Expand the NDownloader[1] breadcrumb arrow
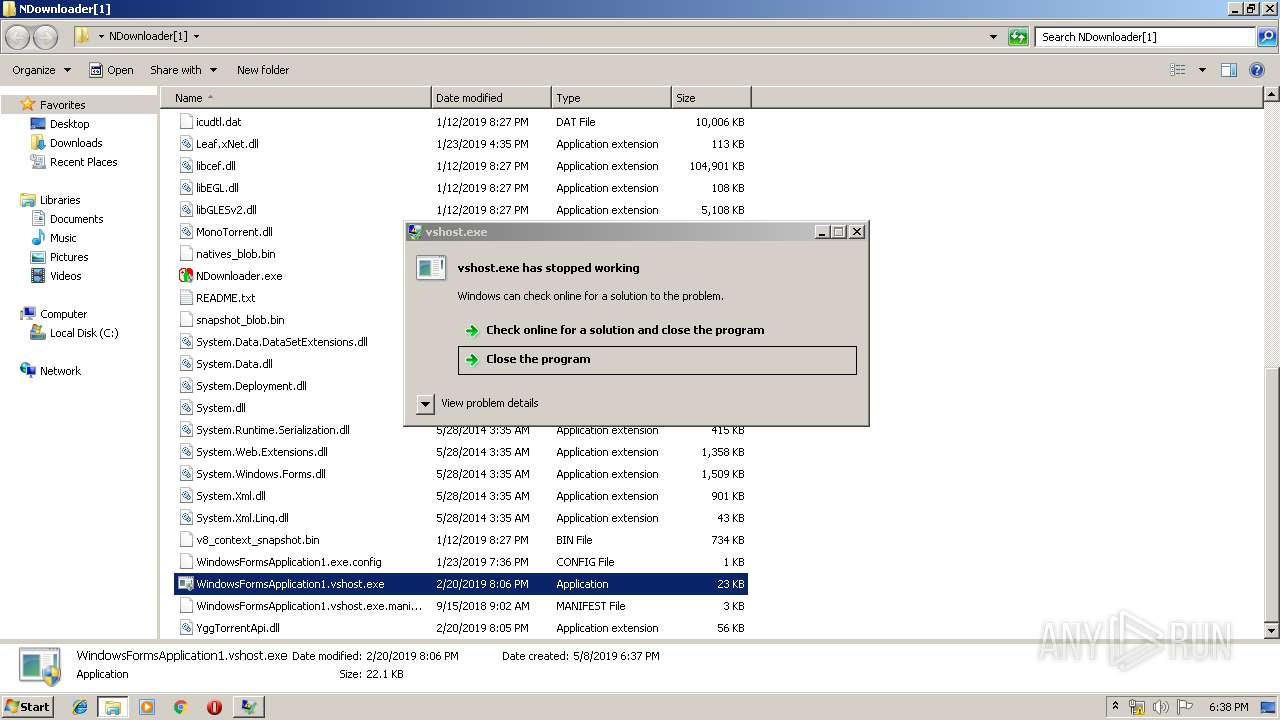 [x=196, y=37]
